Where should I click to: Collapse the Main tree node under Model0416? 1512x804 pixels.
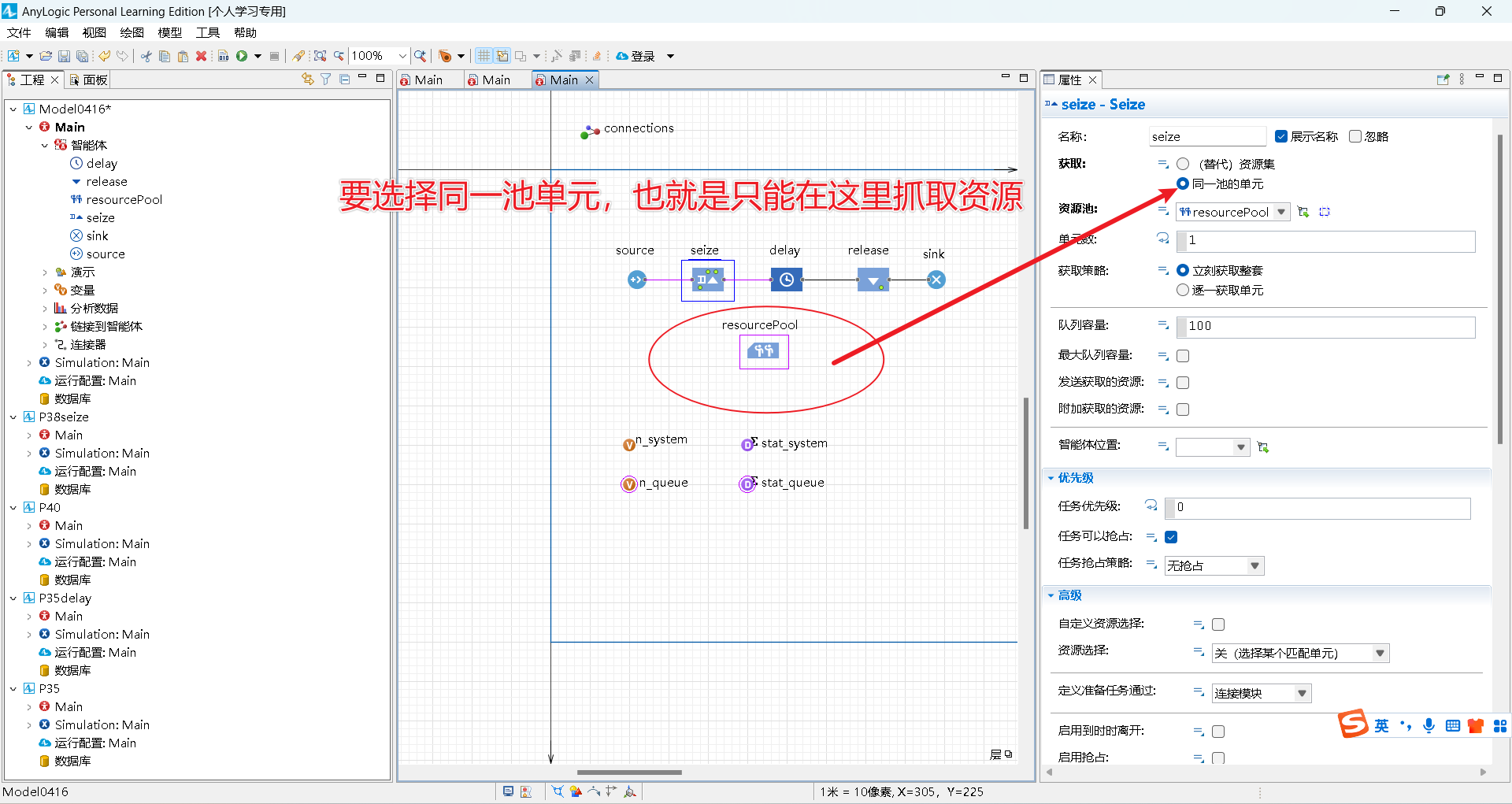(x=29, y=126)
